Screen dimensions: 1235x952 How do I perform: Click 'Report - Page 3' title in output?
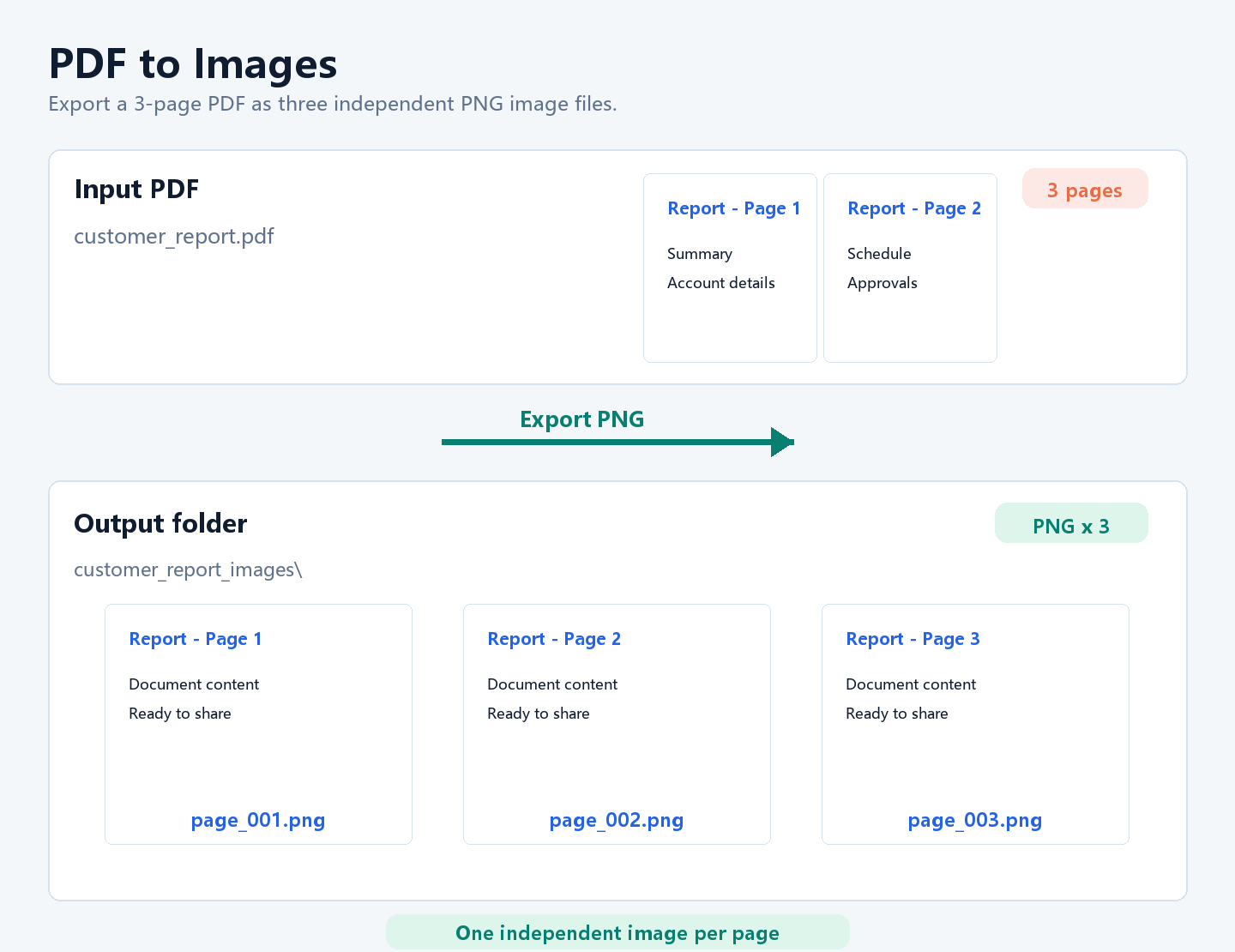pyautogui.click(x=913, y=639)
